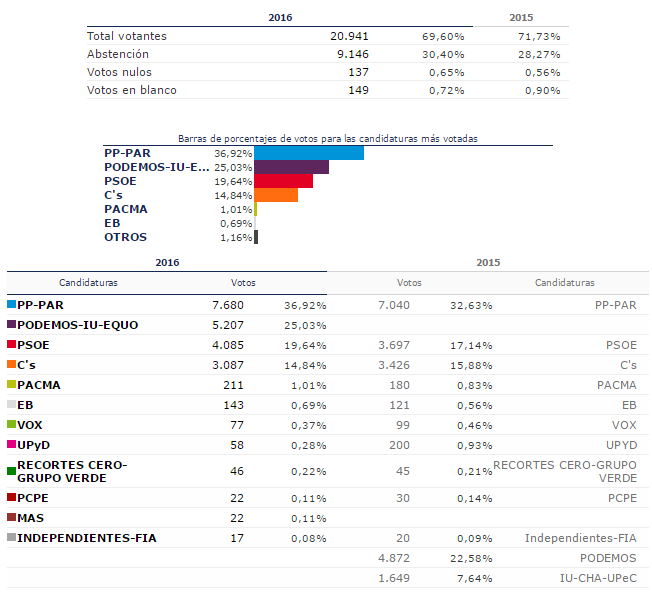Image resolution: width=652 pixels, height=601 pixels.
Task: Click the orange C's color swatch
Action: coord(11,364)
